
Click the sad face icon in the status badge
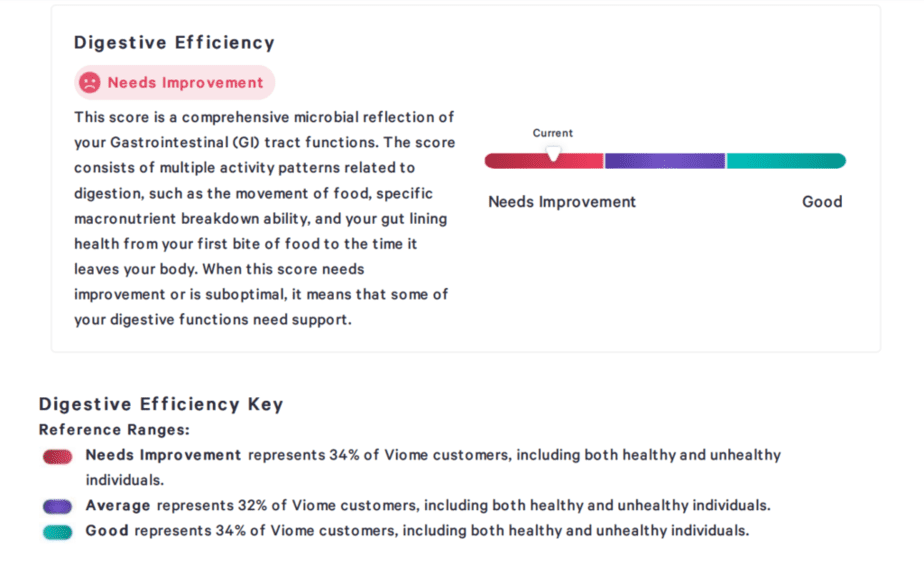[x=90, y=83]
